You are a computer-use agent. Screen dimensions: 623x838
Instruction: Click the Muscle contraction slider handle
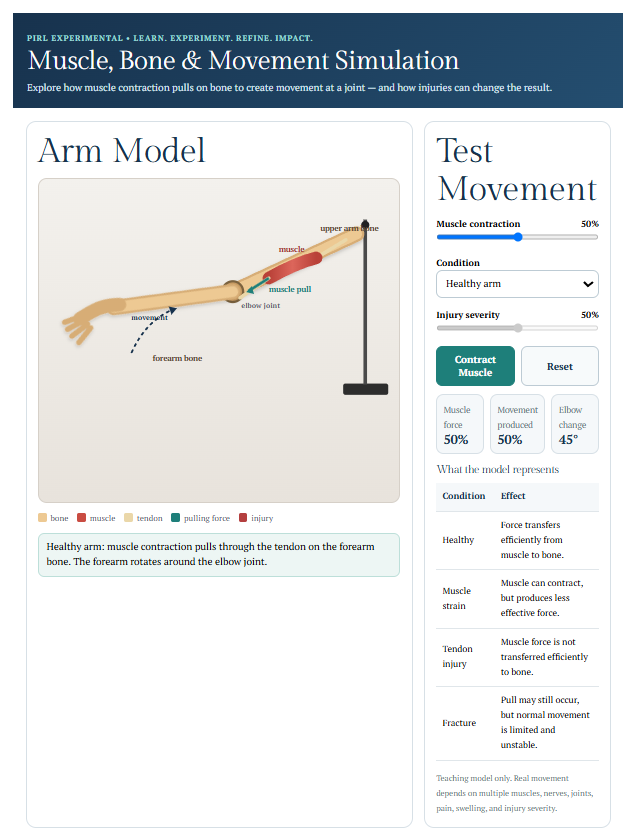pyautogui.click(x=518, y=237)
